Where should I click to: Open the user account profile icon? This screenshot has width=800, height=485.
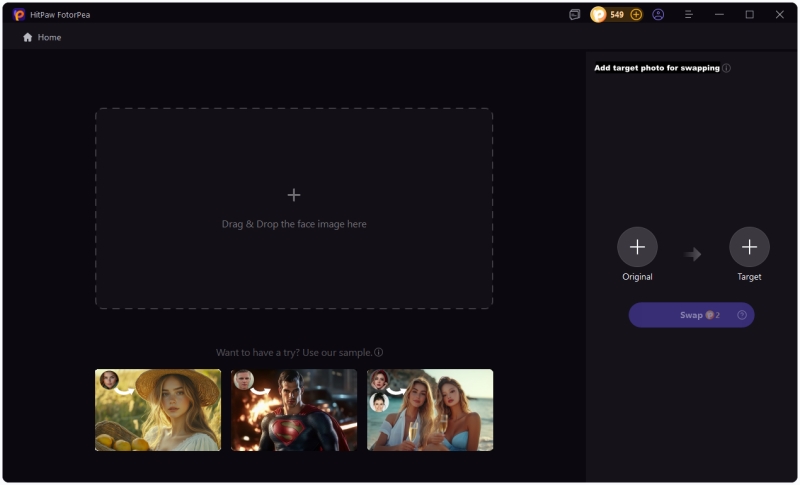pyautogui.click(x=658, y=15)
